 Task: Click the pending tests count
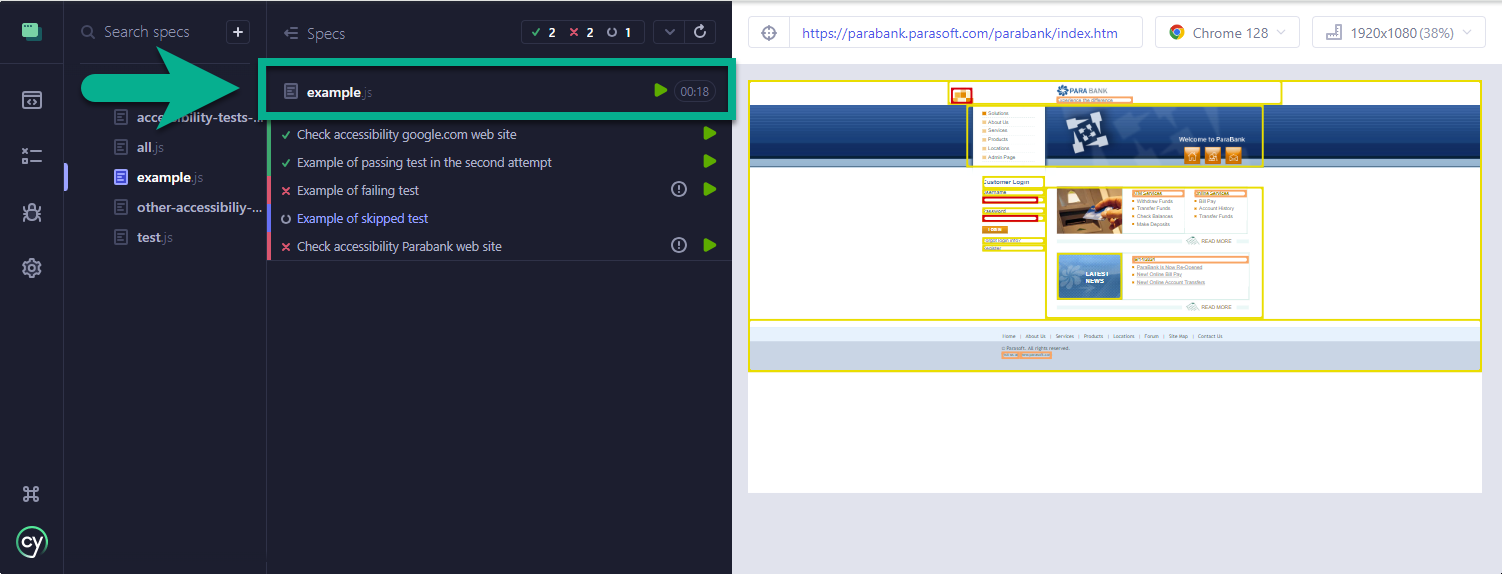point(619,32)
